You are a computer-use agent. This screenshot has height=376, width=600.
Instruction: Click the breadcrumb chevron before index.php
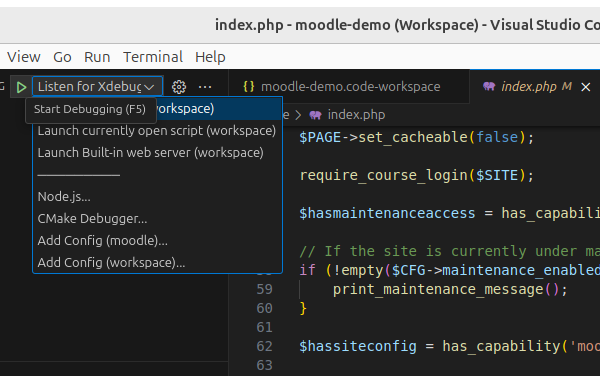click(x=298, y=115)
